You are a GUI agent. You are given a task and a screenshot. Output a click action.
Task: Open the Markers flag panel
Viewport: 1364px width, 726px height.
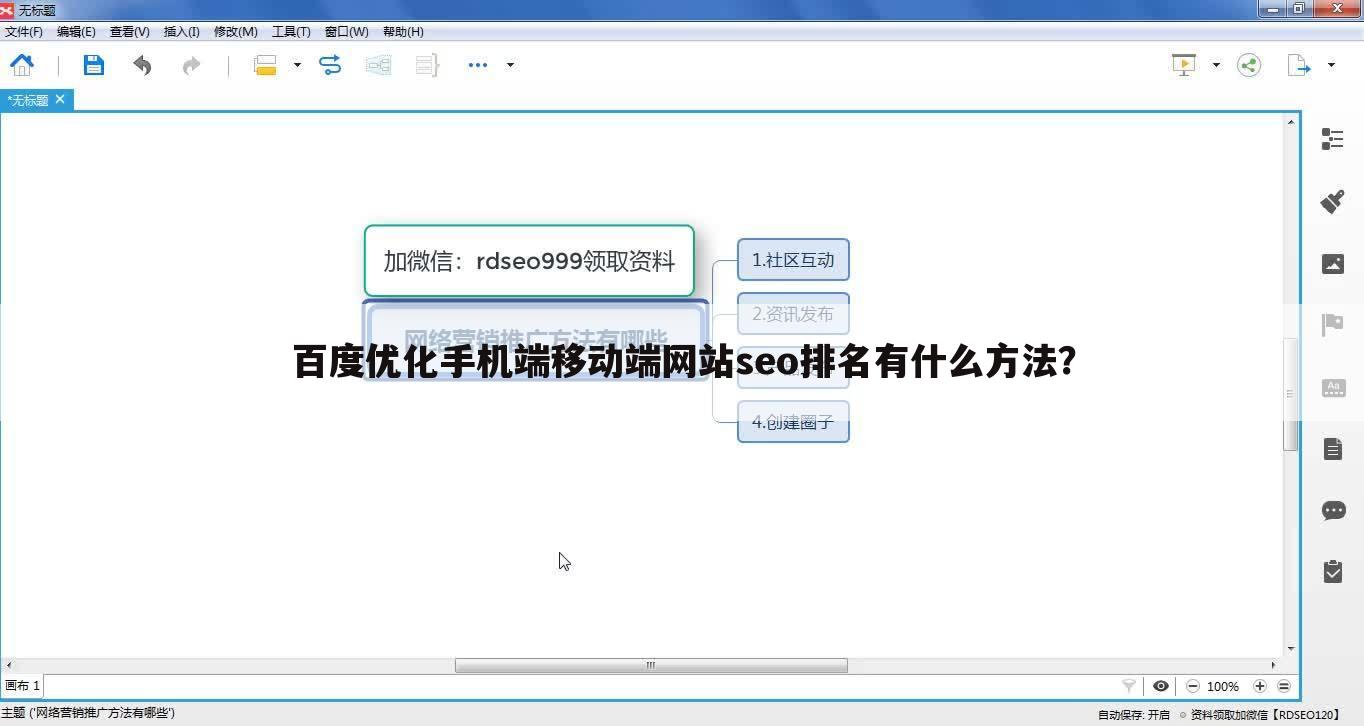coord(1333,324)
